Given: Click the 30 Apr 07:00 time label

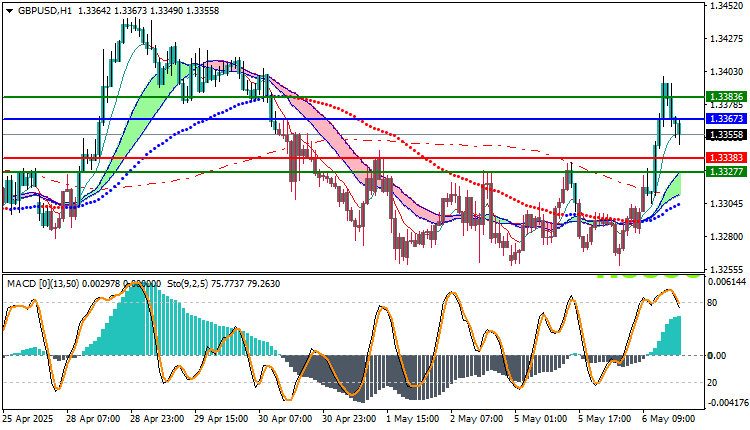Looking at the screenshot, I should tap(285, 419).
